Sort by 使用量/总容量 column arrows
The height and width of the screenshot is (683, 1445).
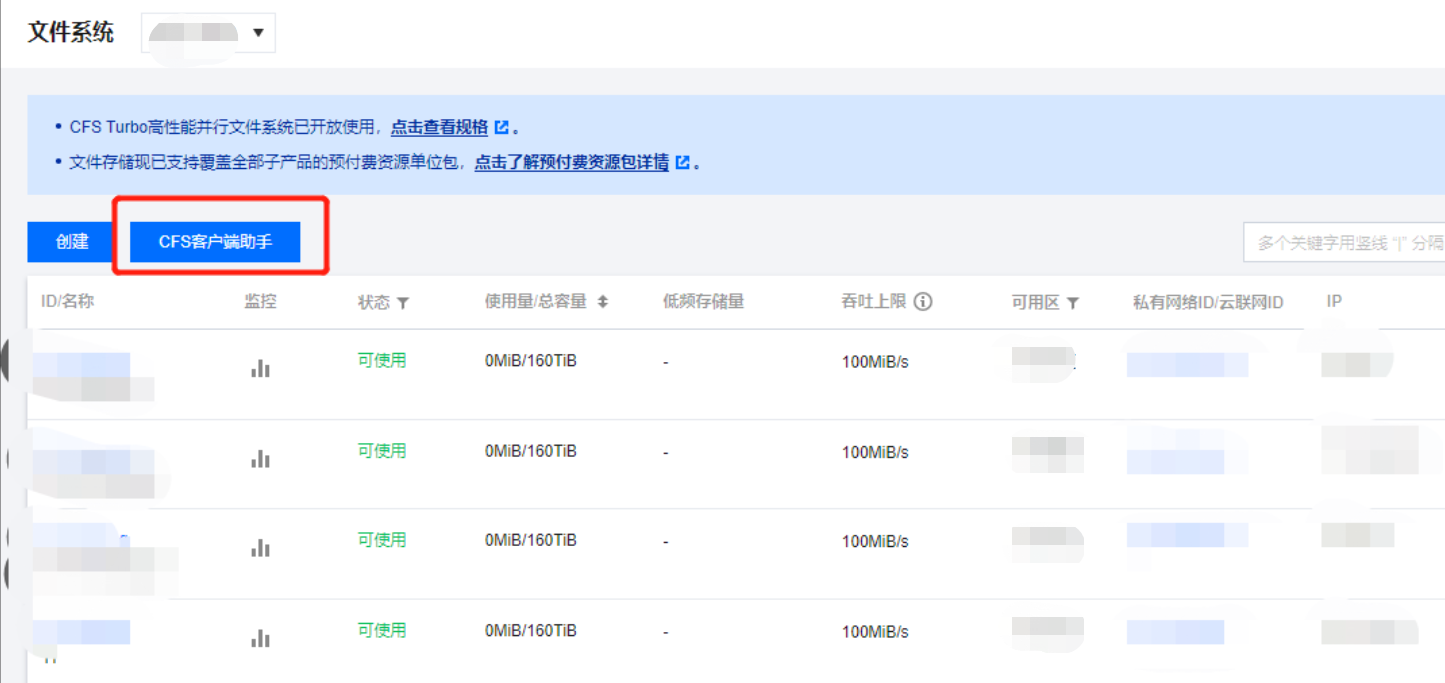pyautogui.click(x=603, y=302)
